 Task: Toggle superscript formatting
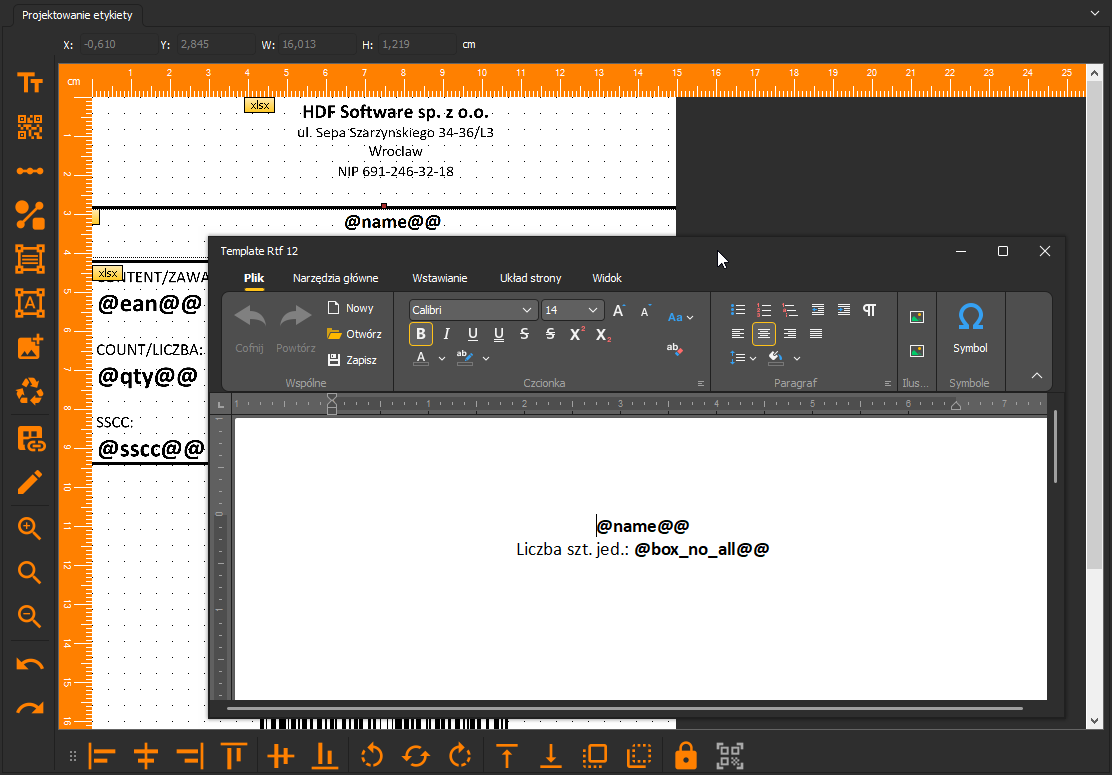(577, 334)
